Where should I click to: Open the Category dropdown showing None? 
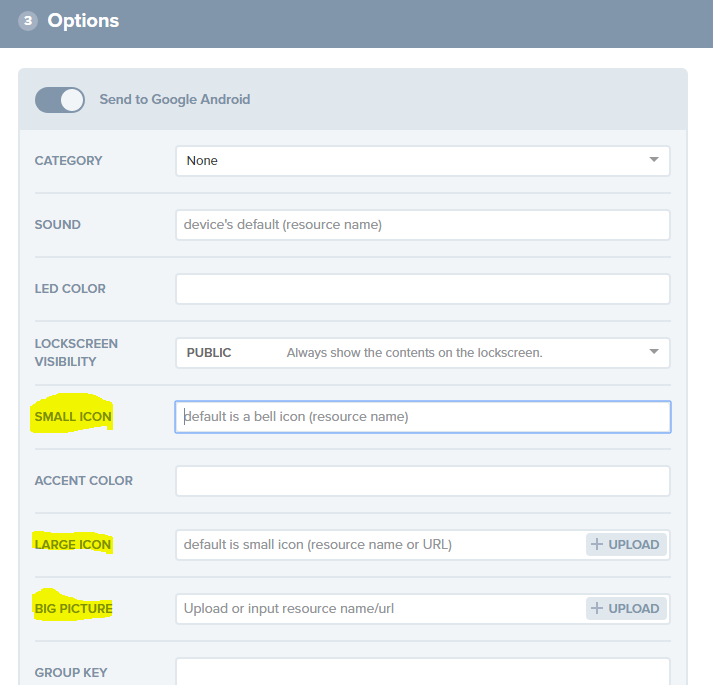[x=422, y=161]
